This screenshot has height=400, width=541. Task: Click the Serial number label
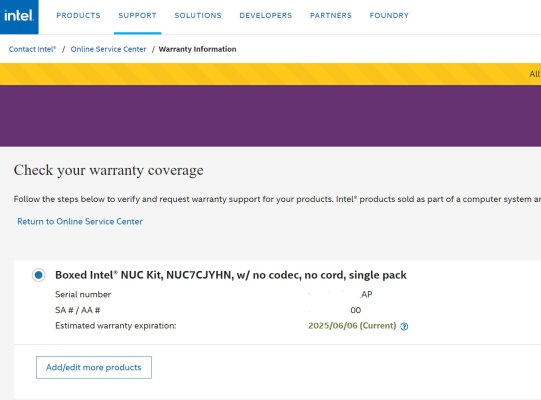point(83,294)
